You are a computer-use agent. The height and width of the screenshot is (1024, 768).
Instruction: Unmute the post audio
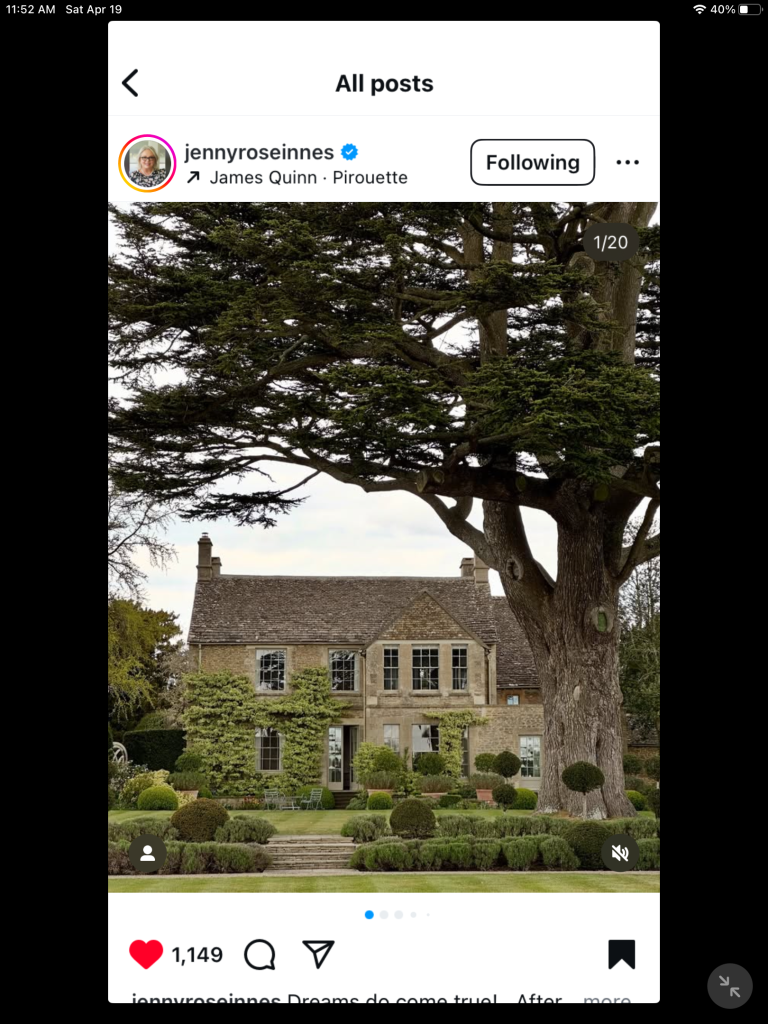coord(620,852)
